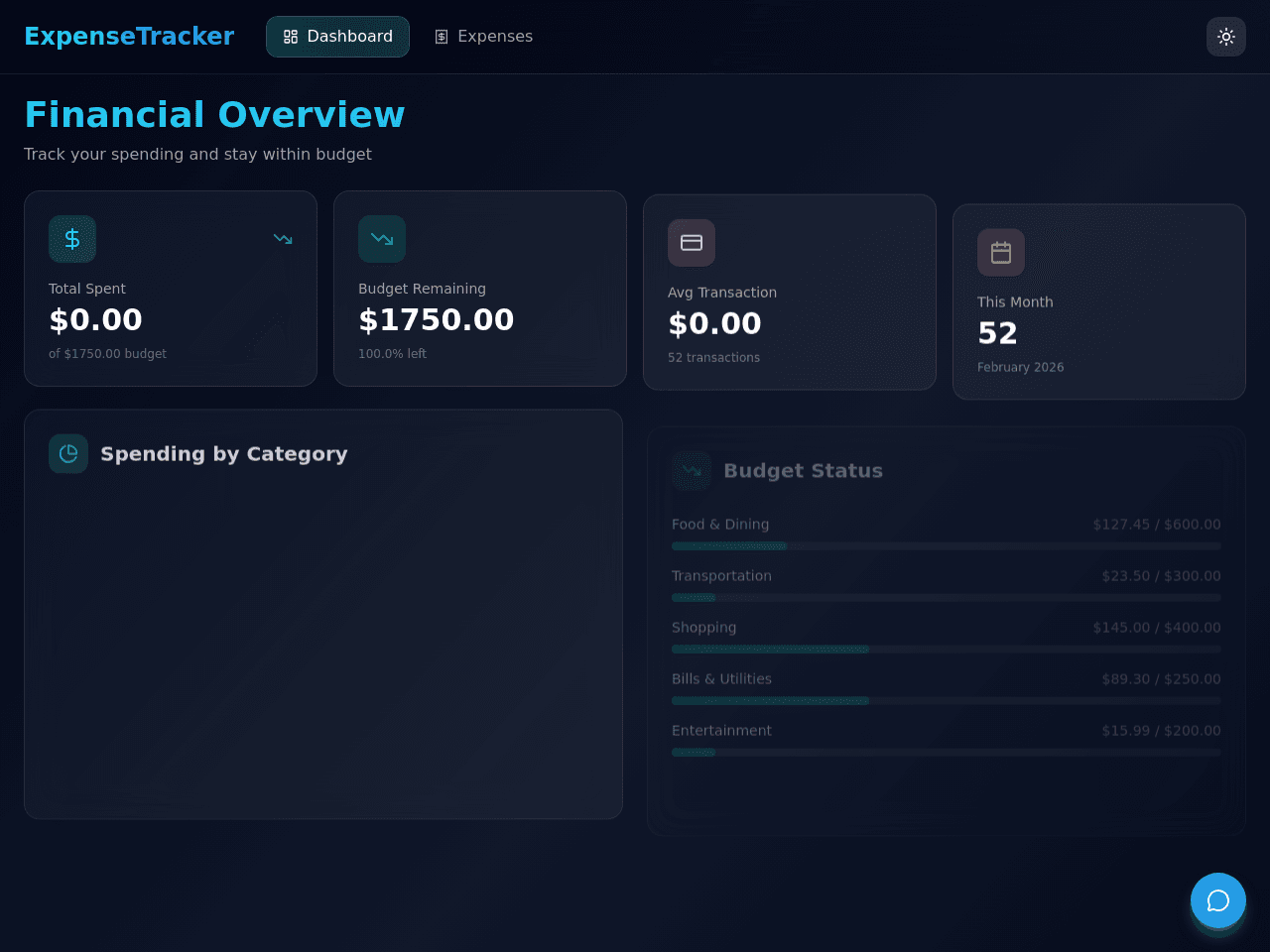Switch to the Dashboard tab
The image size is (1270, 952).
coord(337,37)
